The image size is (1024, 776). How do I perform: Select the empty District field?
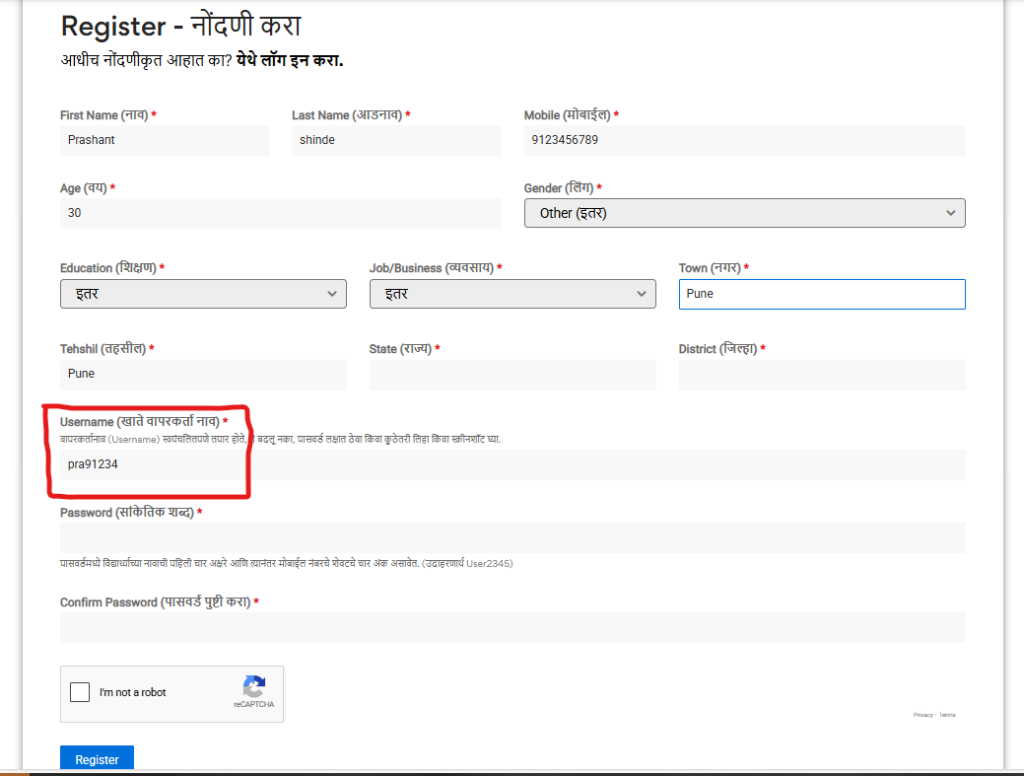point(821,374)
